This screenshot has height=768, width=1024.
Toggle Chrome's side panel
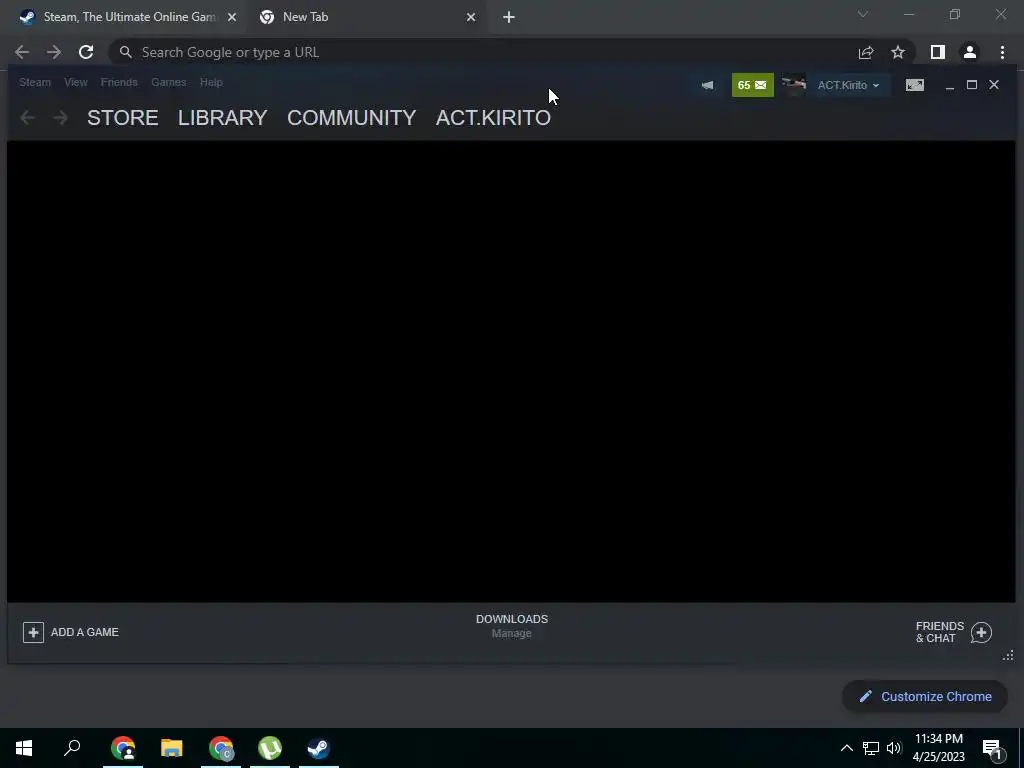938,52
